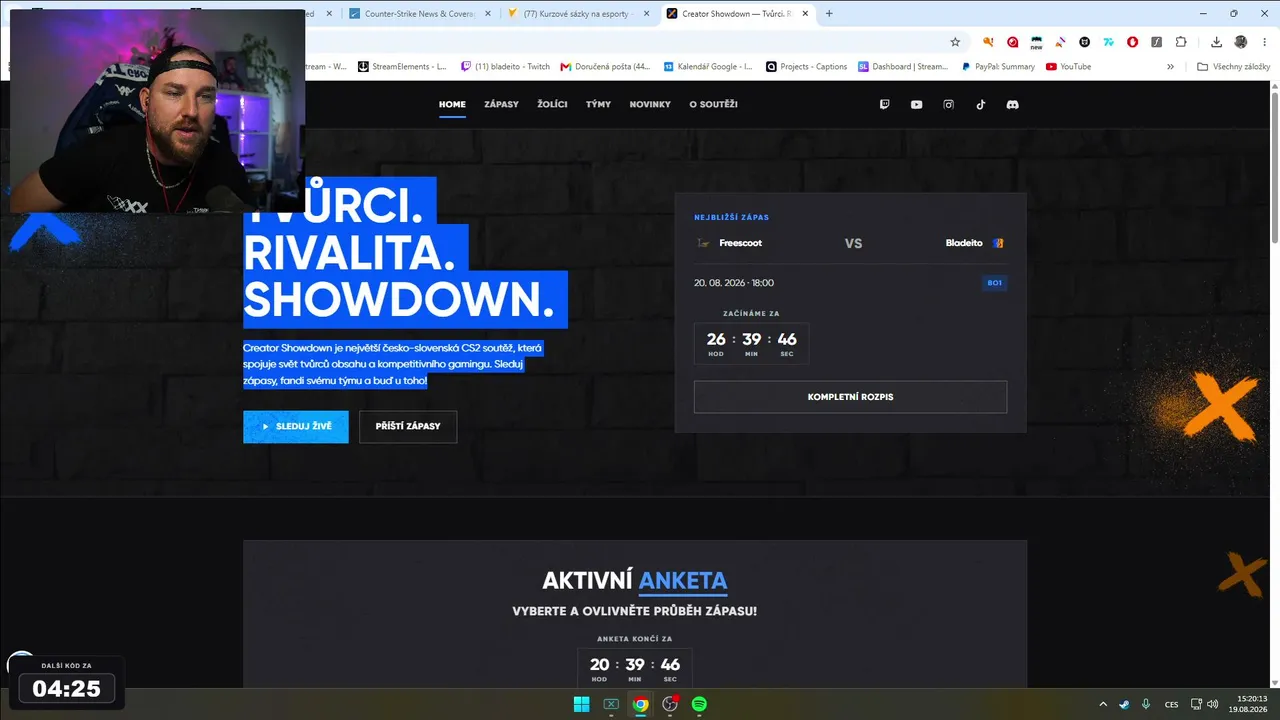Open Dashboard | Stream bookmark

click(903, 67)
